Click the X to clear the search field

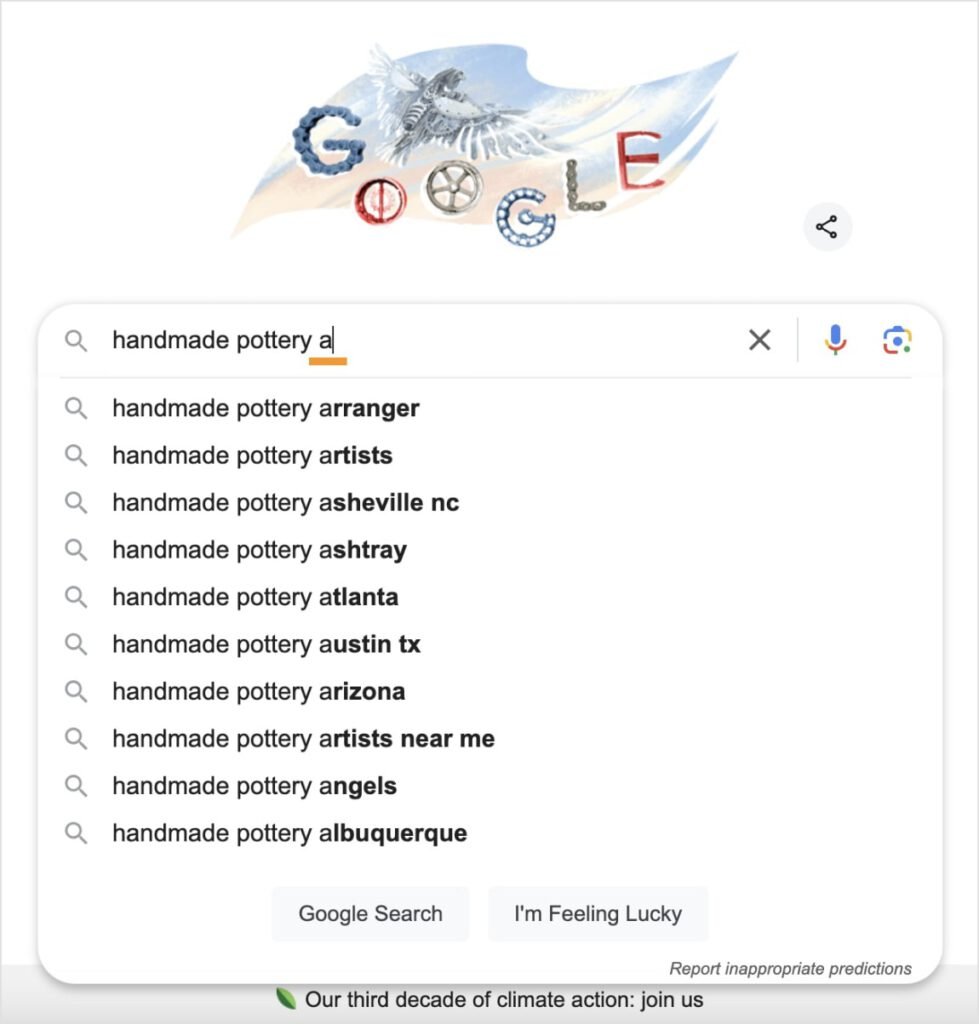pos(758,340)
